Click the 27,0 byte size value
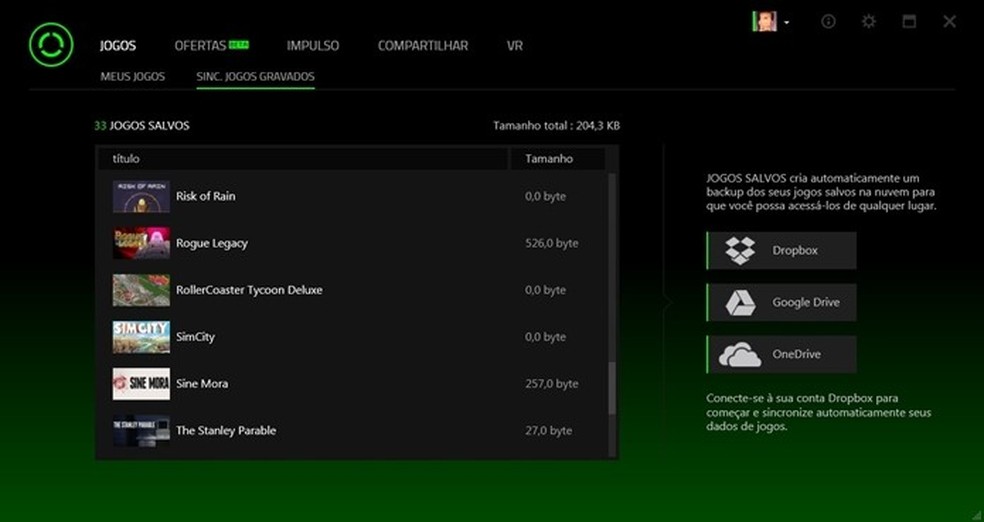984x522 pixels. click(x=548, y=430)
